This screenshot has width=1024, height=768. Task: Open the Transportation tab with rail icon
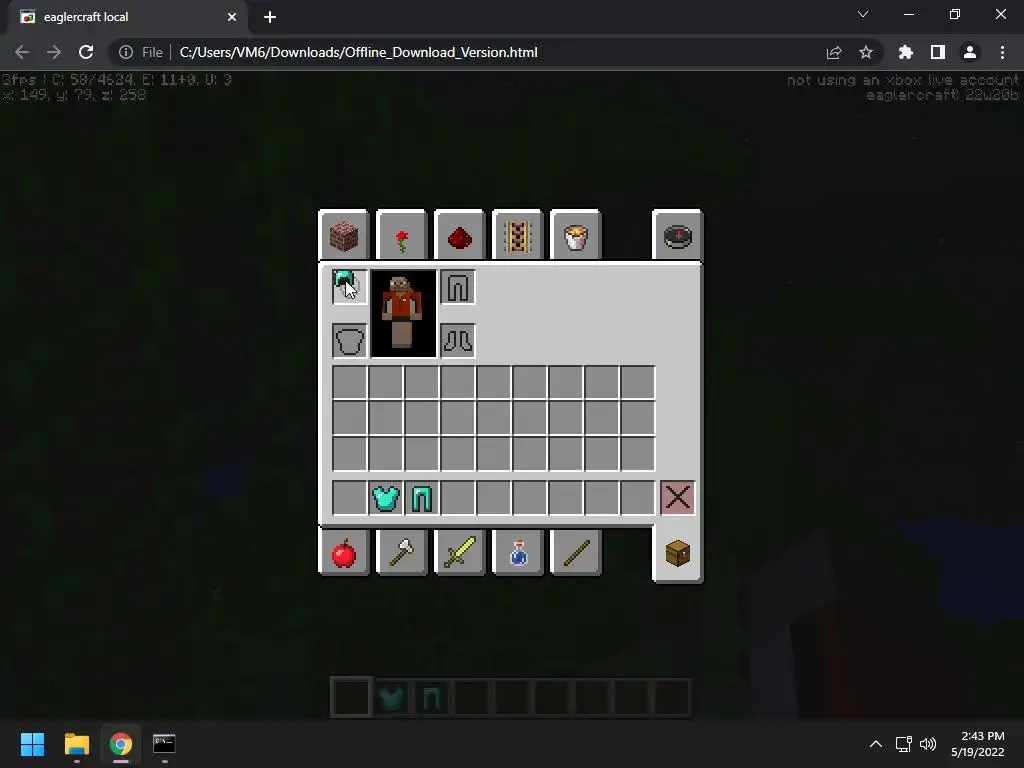(x=518, y=236)
